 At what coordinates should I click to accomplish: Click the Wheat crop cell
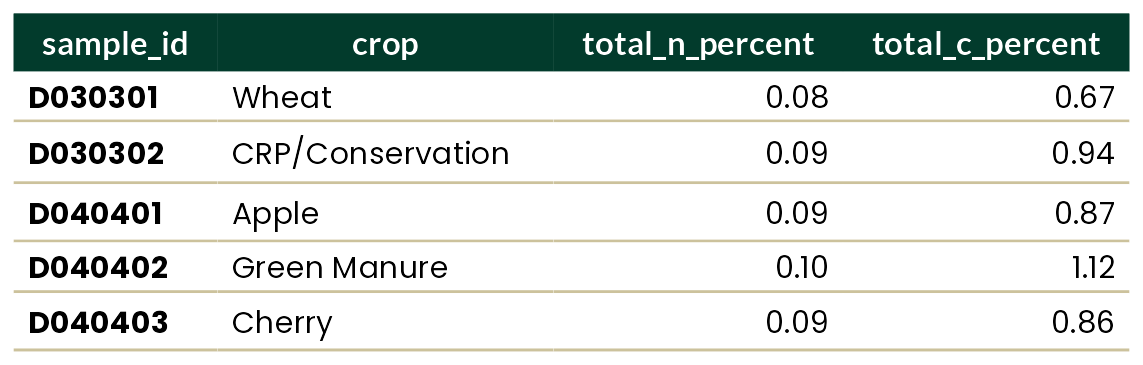281,97
